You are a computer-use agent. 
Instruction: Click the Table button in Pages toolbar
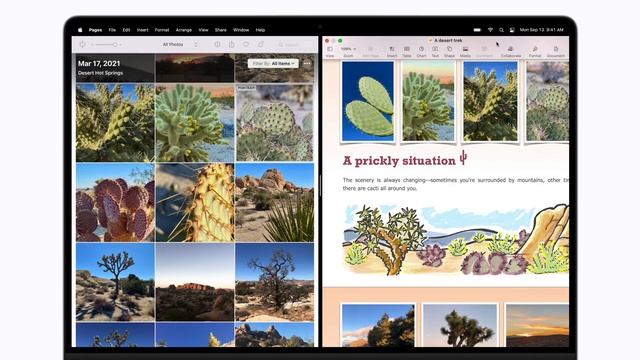pos(407,52)
